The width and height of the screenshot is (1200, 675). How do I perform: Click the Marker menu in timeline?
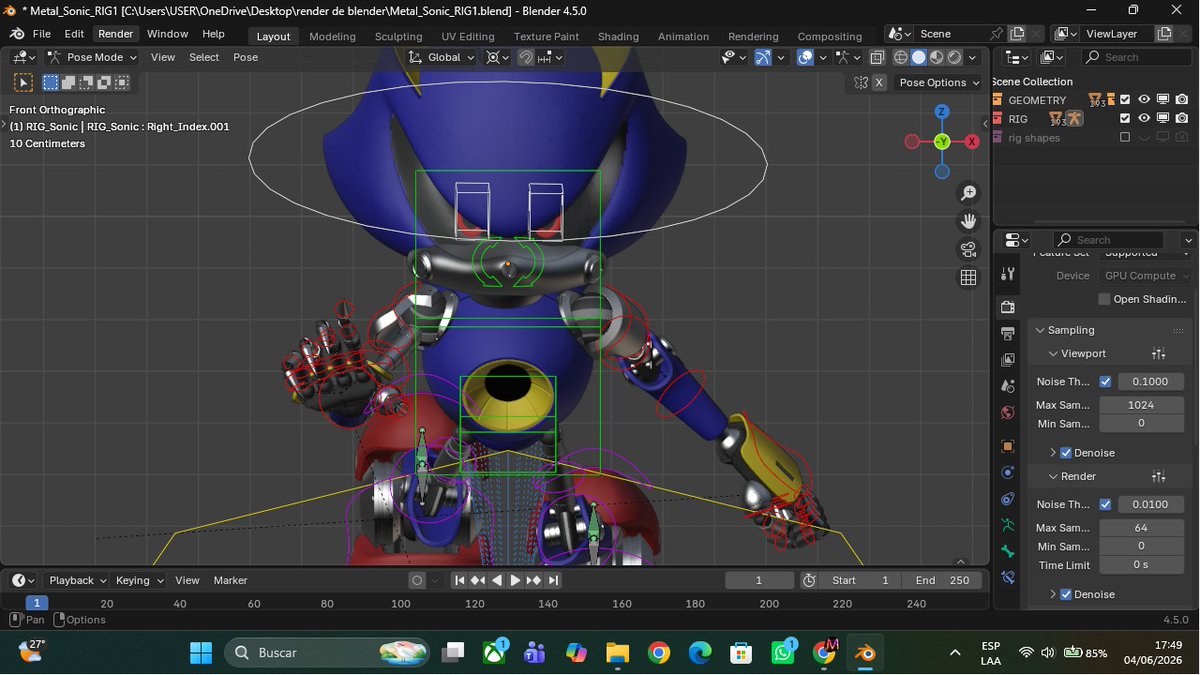pos(230,580)
